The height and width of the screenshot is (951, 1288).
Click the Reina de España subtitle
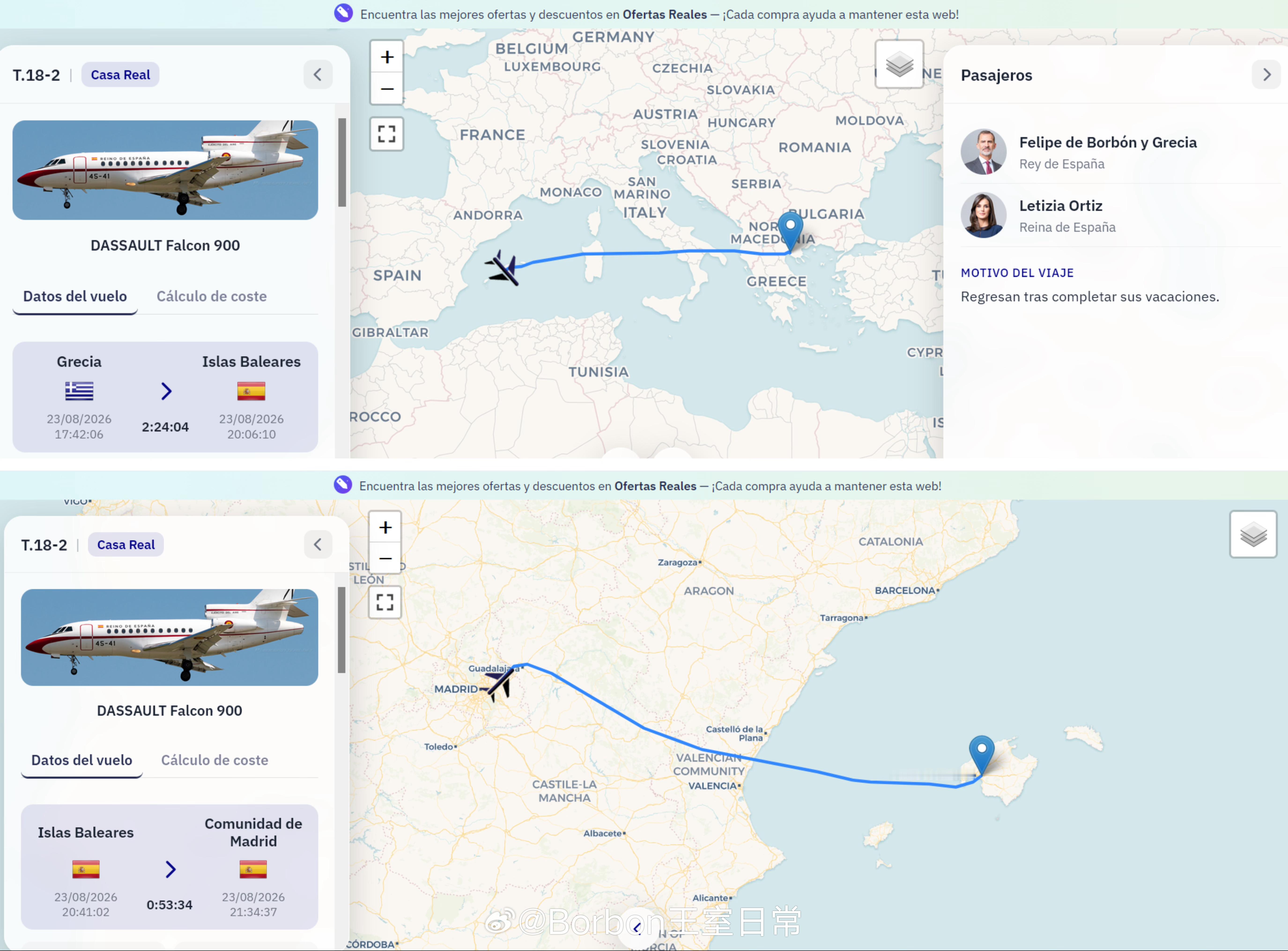[x=1067, y=227]
